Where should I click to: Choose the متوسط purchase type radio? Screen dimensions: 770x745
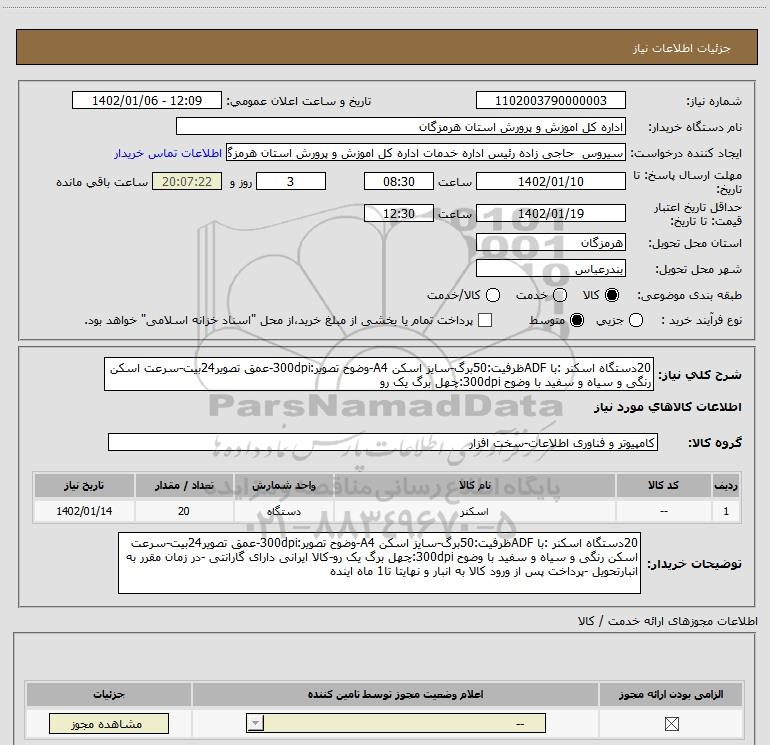pos(577,320)
